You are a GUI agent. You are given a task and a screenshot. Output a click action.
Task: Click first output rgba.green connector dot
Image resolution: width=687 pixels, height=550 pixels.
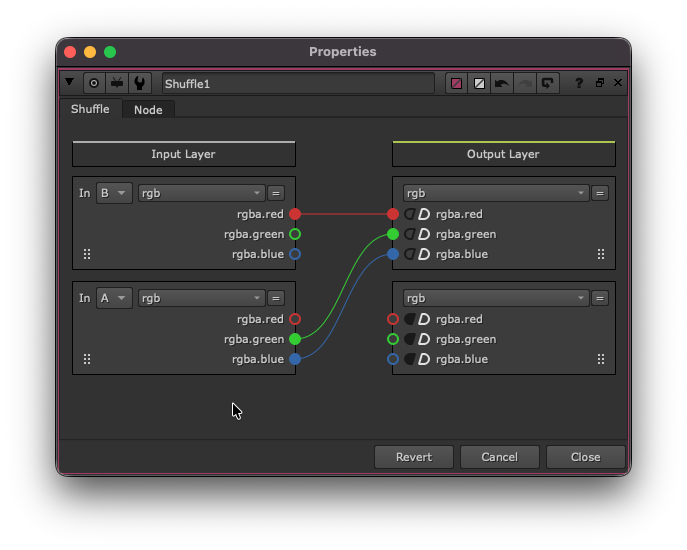click(393, 234)
